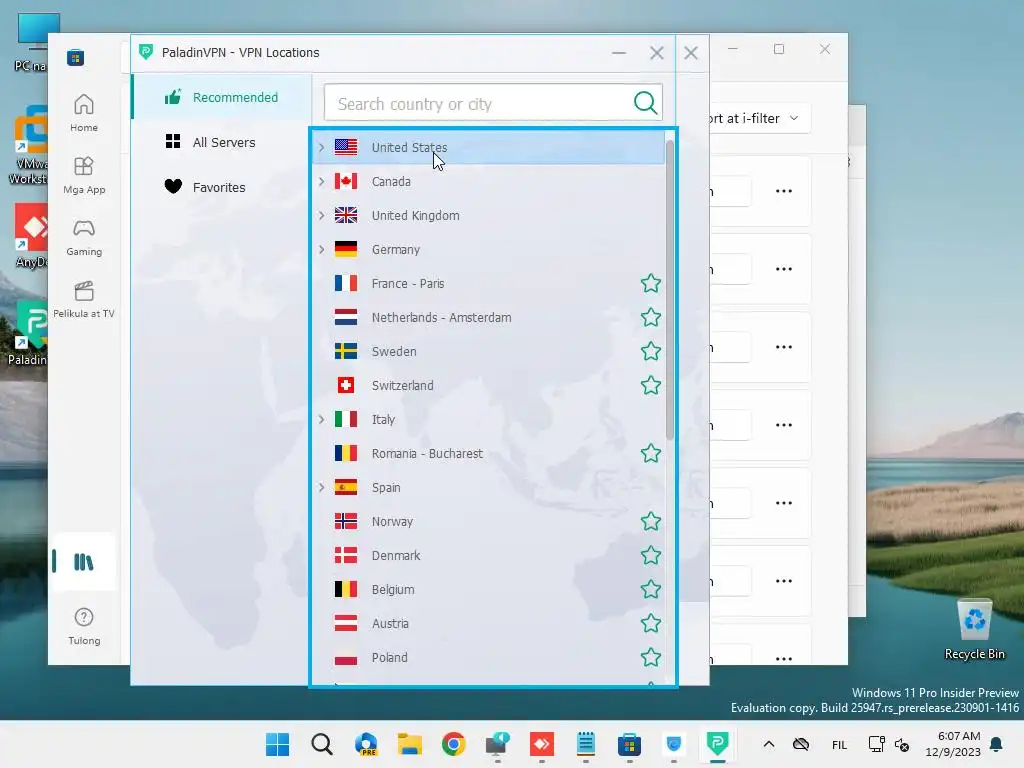1024x768 pixels.
Task: Select the Canada flag icon
Action: point(346,182)
